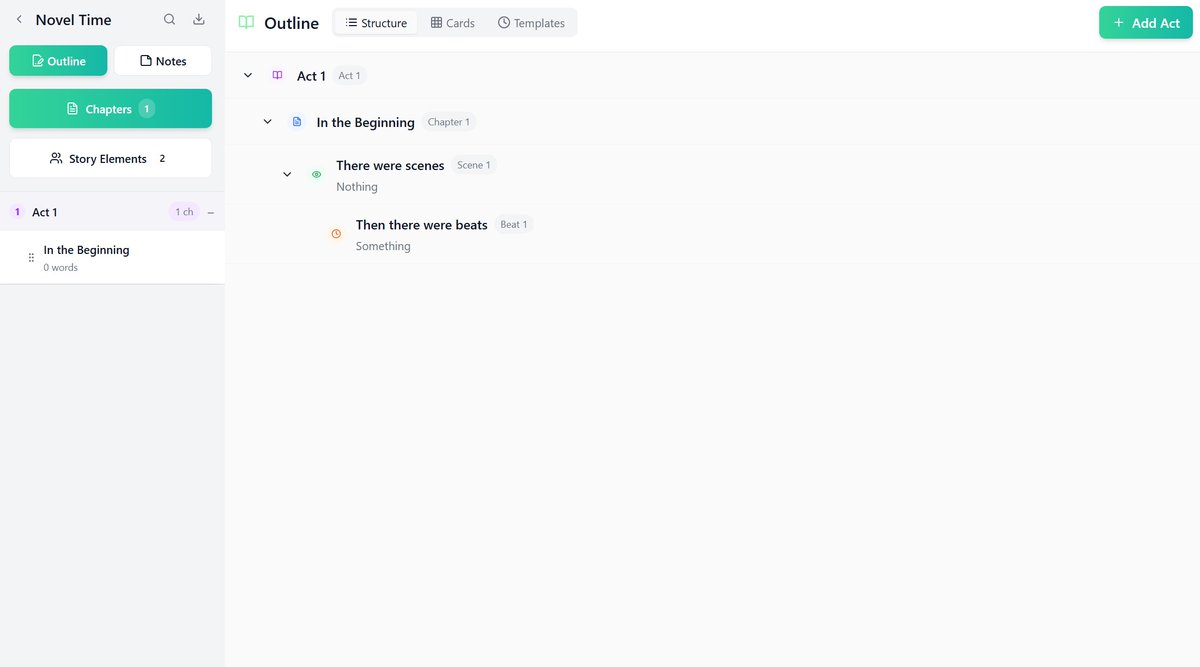Click the download export icon
1200x667 pixels.
tap(199, 19)
